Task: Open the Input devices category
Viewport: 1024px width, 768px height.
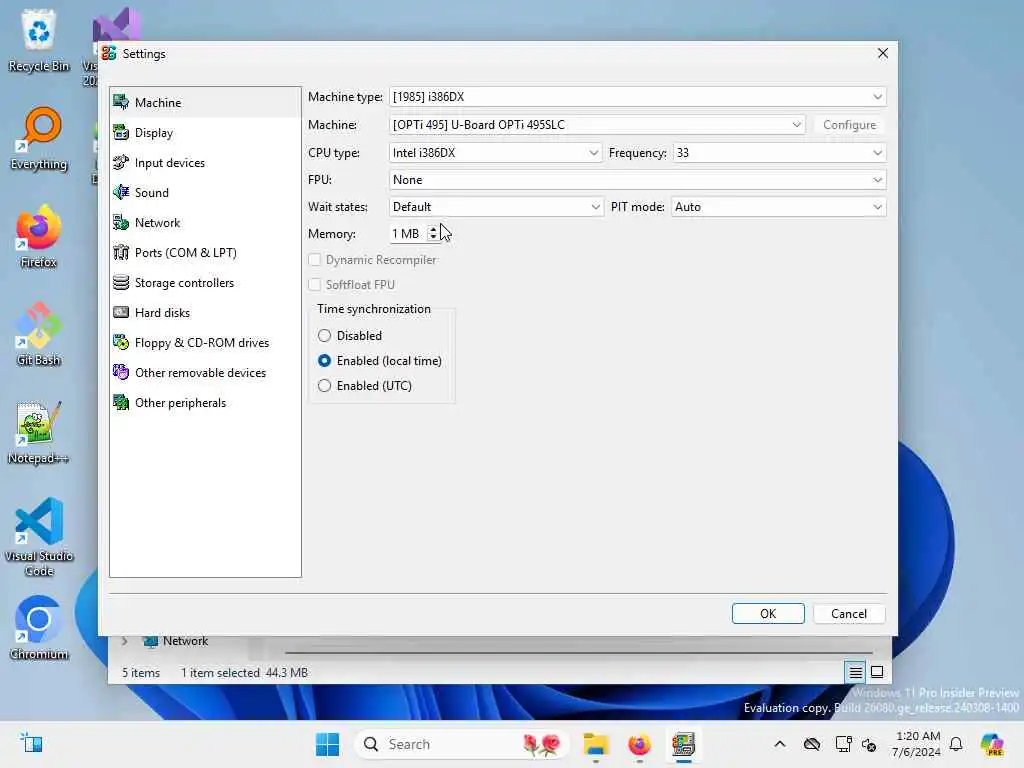Action: (205, 163)
